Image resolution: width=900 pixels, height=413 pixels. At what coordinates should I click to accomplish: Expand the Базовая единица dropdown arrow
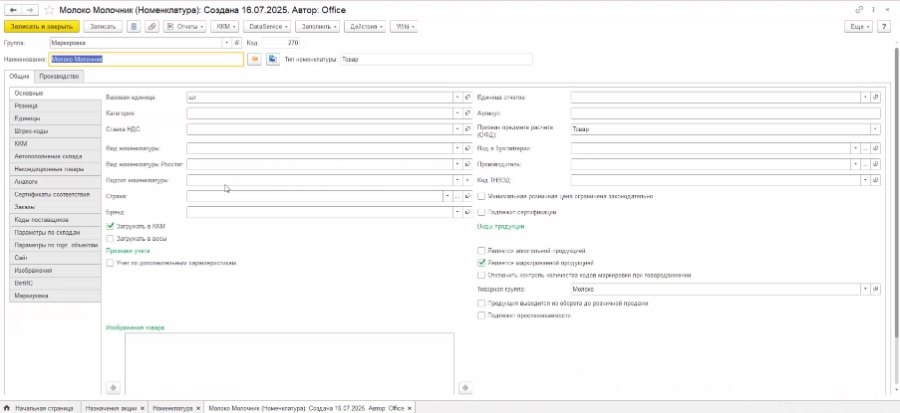coord(457,98)
